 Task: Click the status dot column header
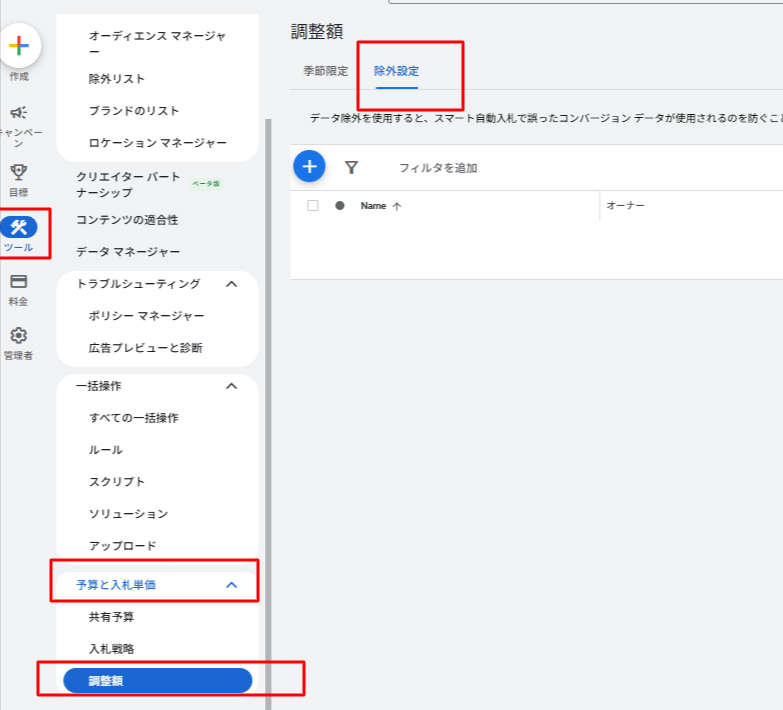(x=340, y=205)
